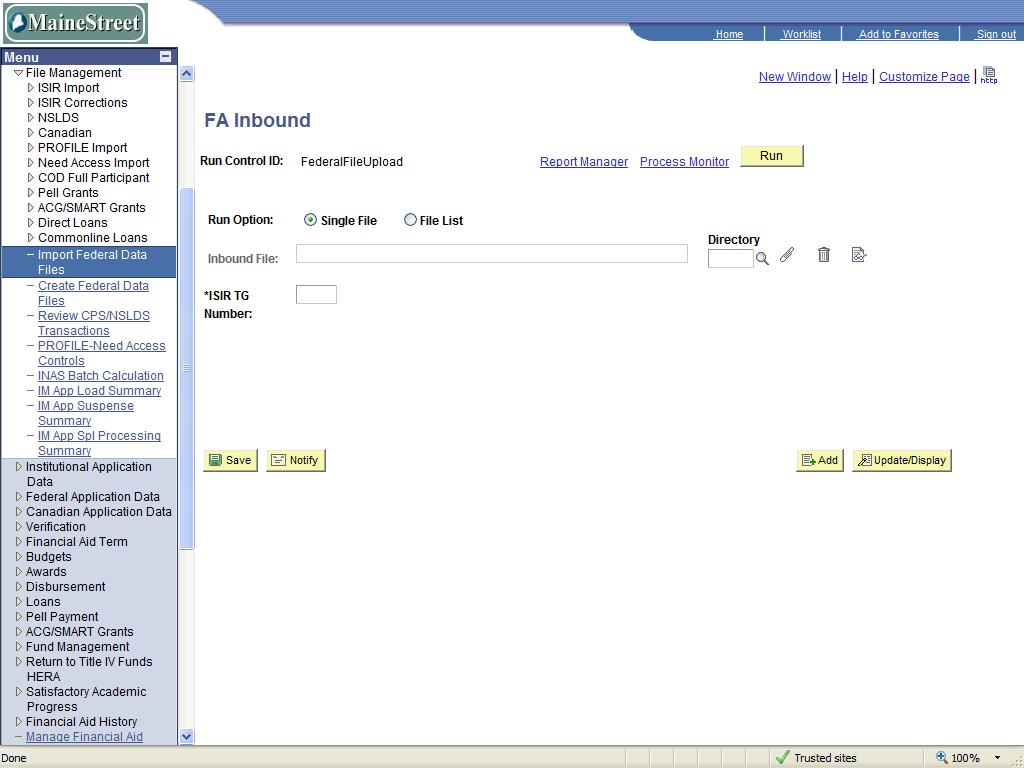Click the http copy URL icon
The height and width of the screenshot is (768, 1024).
tap(989, 76)
